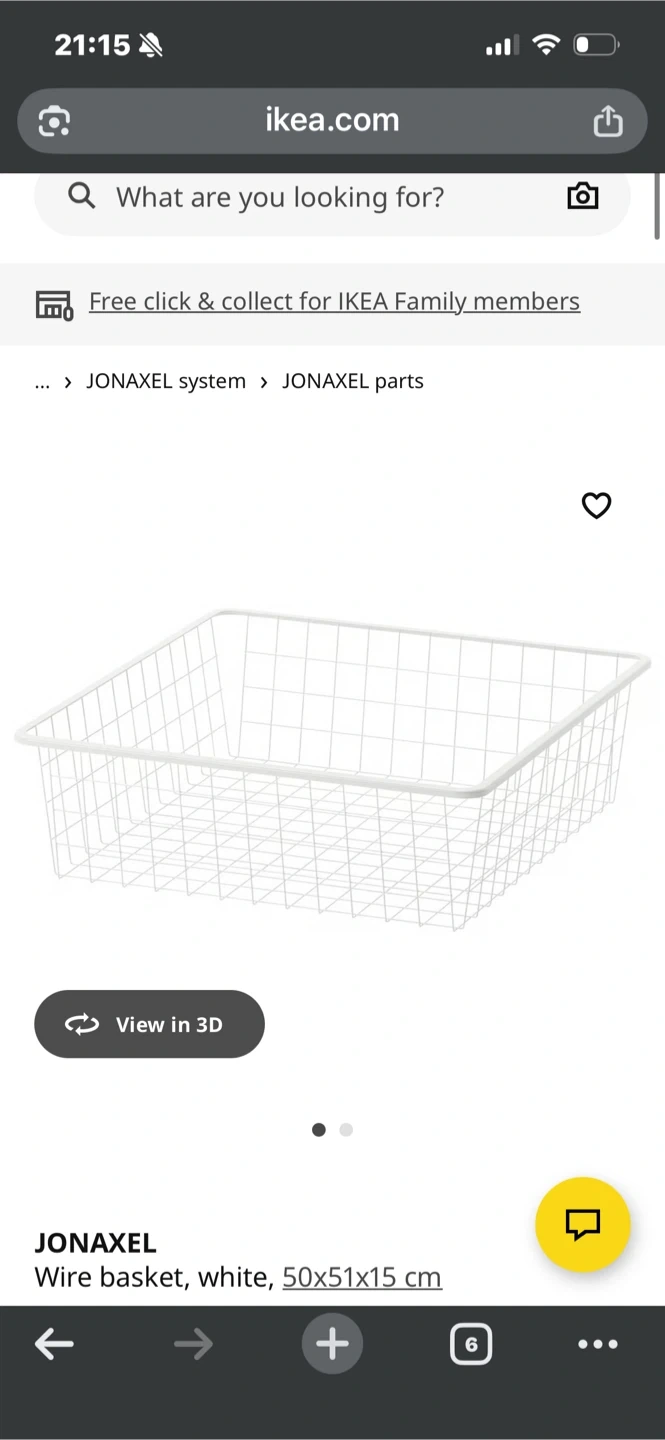
Task: Select the second image carousel dot
Action: click(x=346, y=1130)
